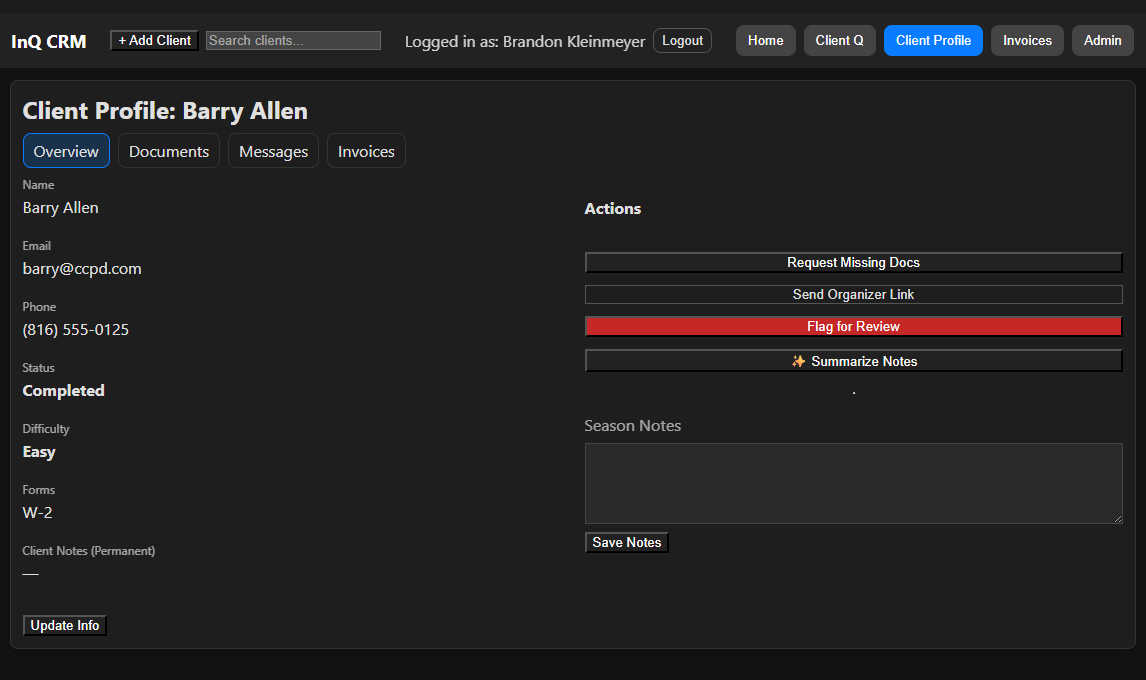Image resolution: width=1146 pixels, height=680 pixels.
Task: Click the sparkle Summarize Notes button
Action: pos(853,361)
